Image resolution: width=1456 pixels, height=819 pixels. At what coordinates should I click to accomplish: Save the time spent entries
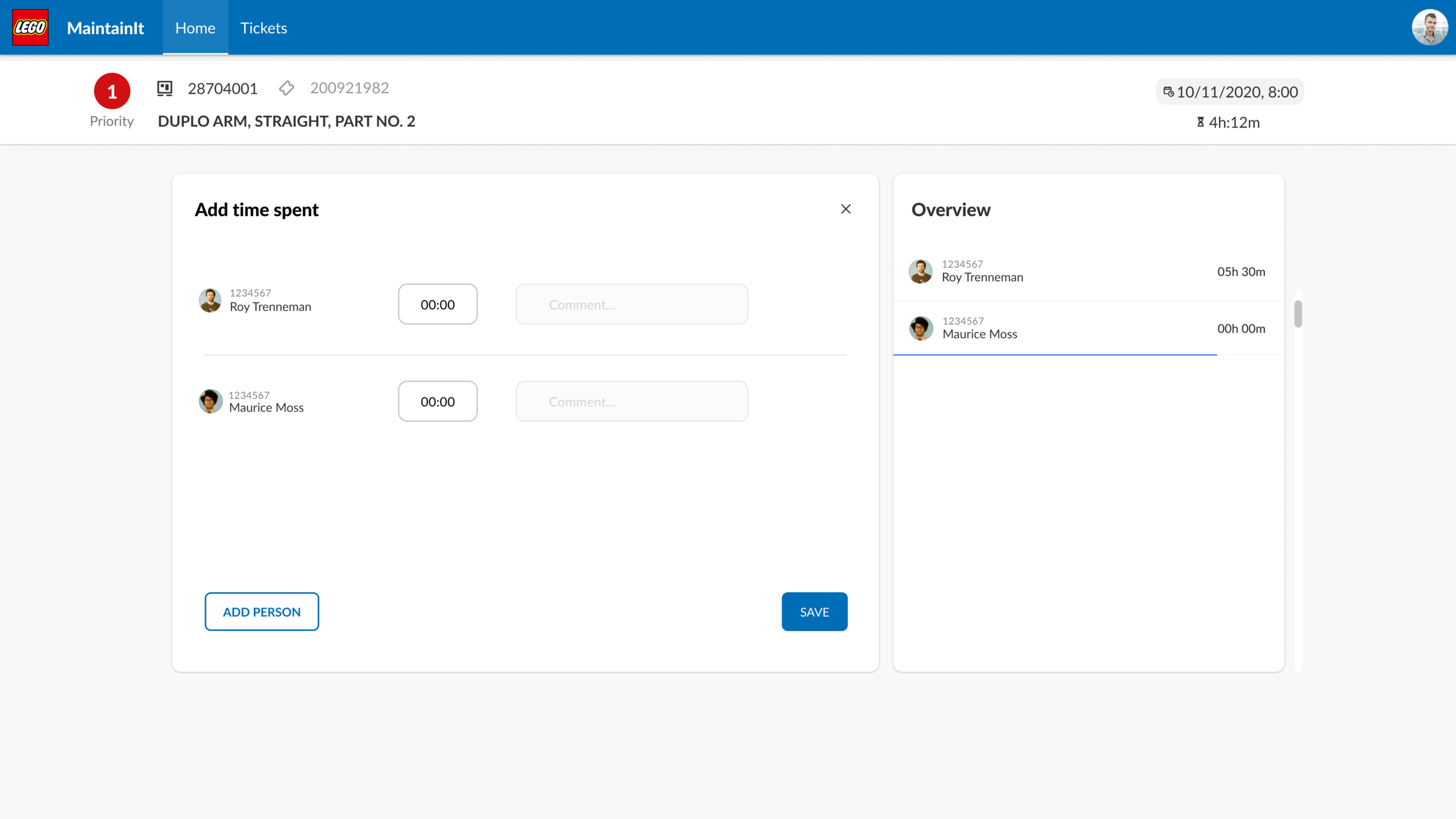click(814, 612)
